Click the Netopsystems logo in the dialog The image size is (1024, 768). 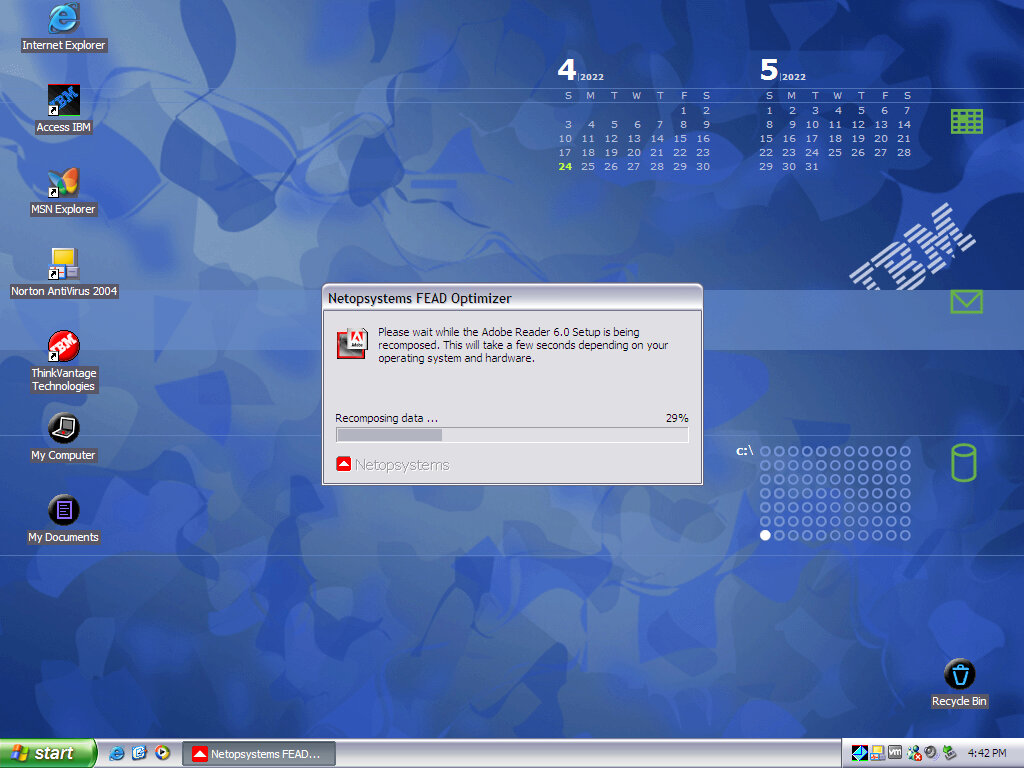[393, 465]
